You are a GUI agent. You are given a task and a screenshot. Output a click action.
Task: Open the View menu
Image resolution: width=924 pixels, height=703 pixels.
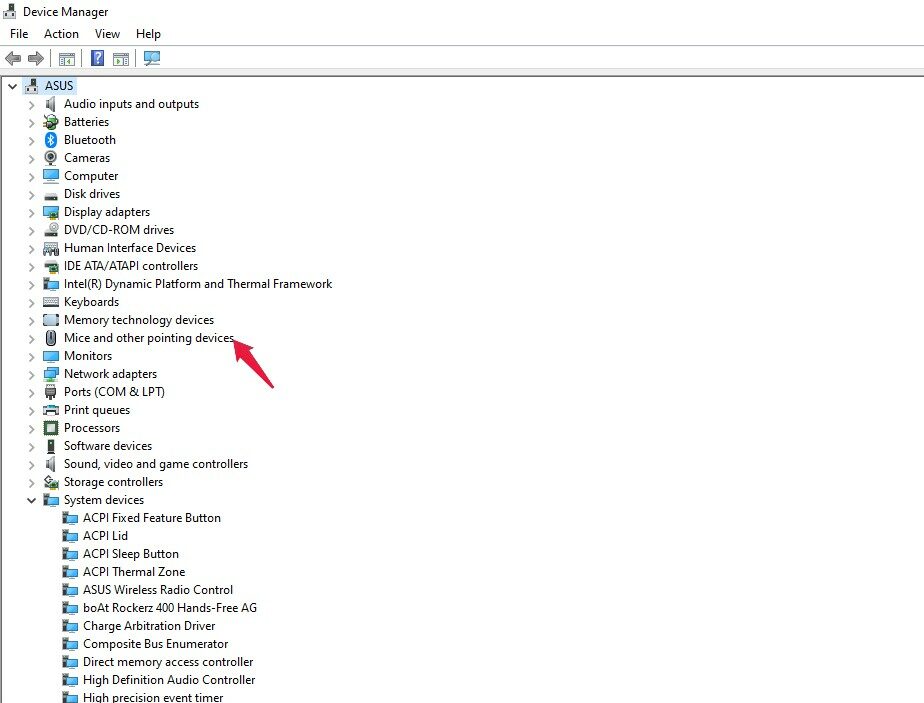(x=107, y=34)
